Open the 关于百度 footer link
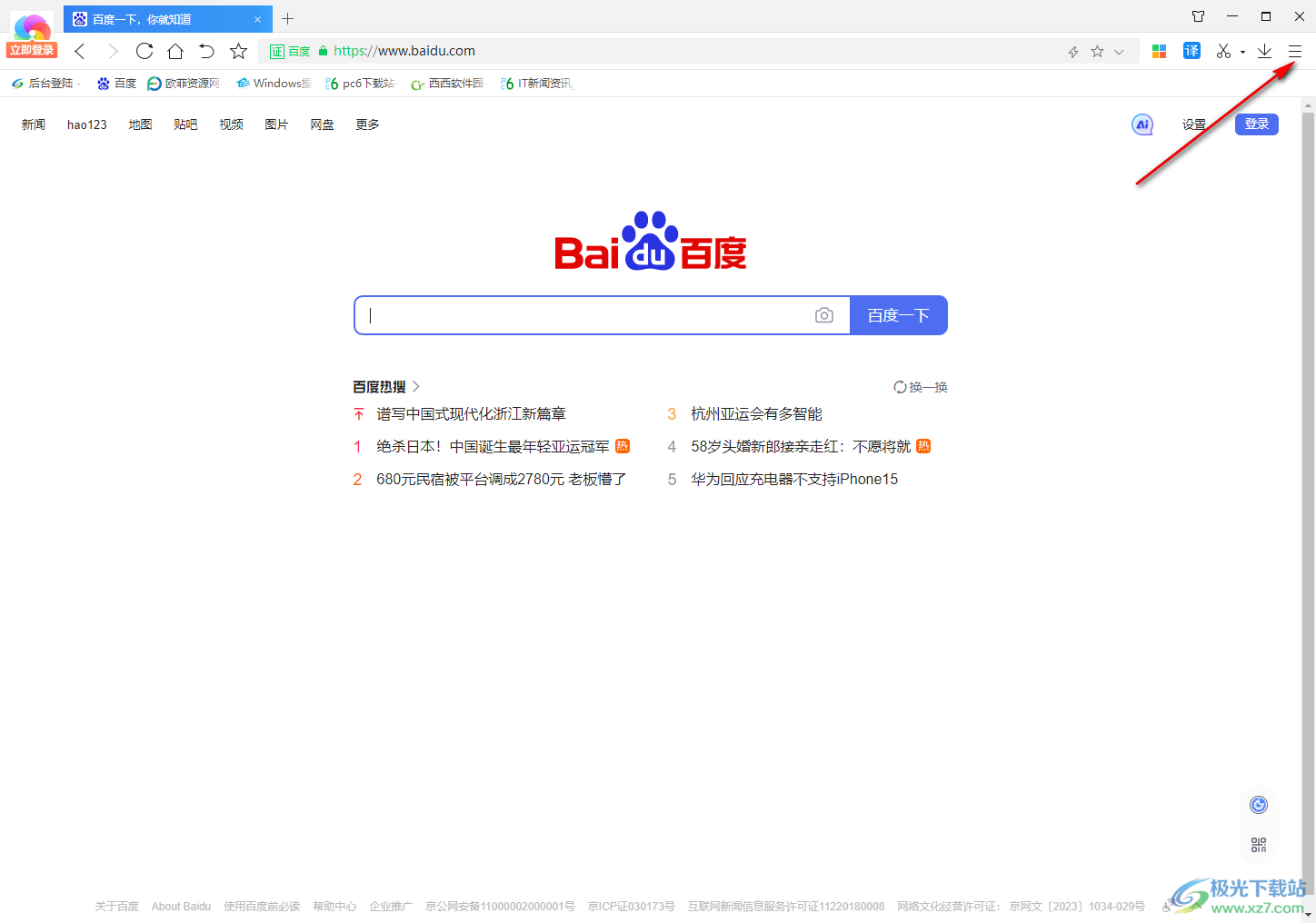The width and height of the screenshot is (1316, 923). pos(117,907)
